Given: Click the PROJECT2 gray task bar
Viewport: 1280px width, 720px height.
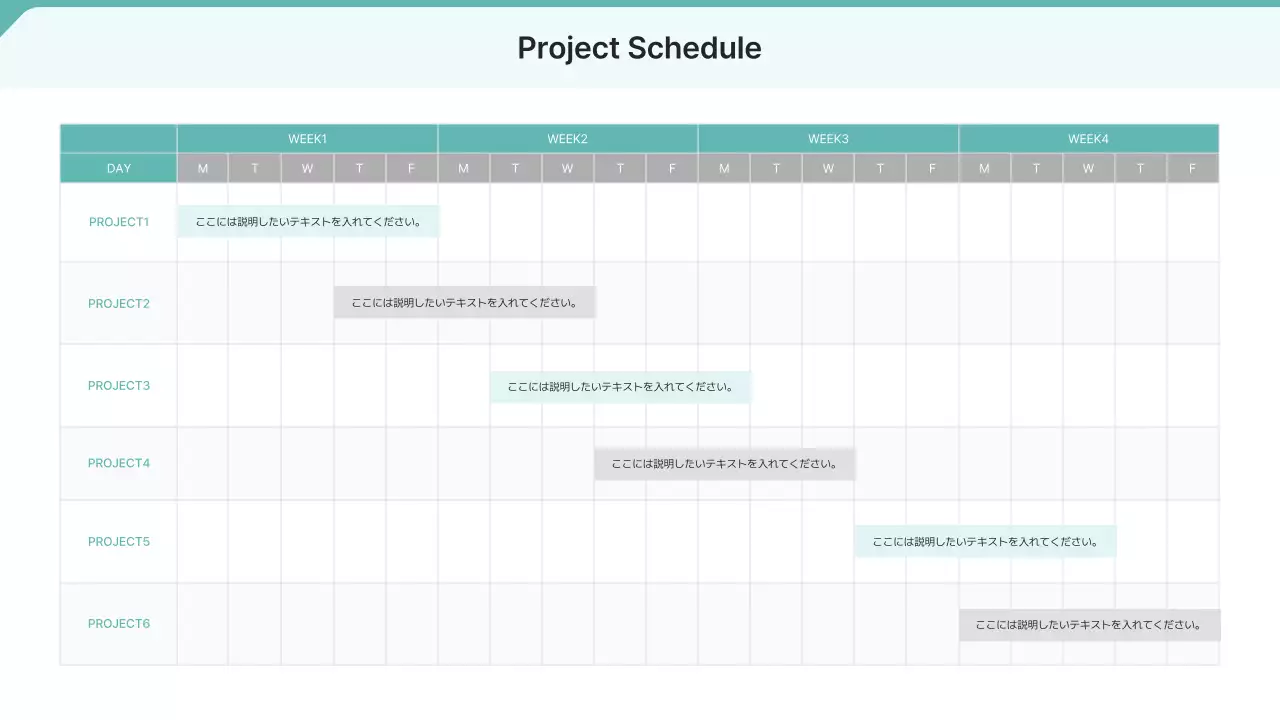Looking at the screenshot, I should pyautogui.click(x=465, y=302).
